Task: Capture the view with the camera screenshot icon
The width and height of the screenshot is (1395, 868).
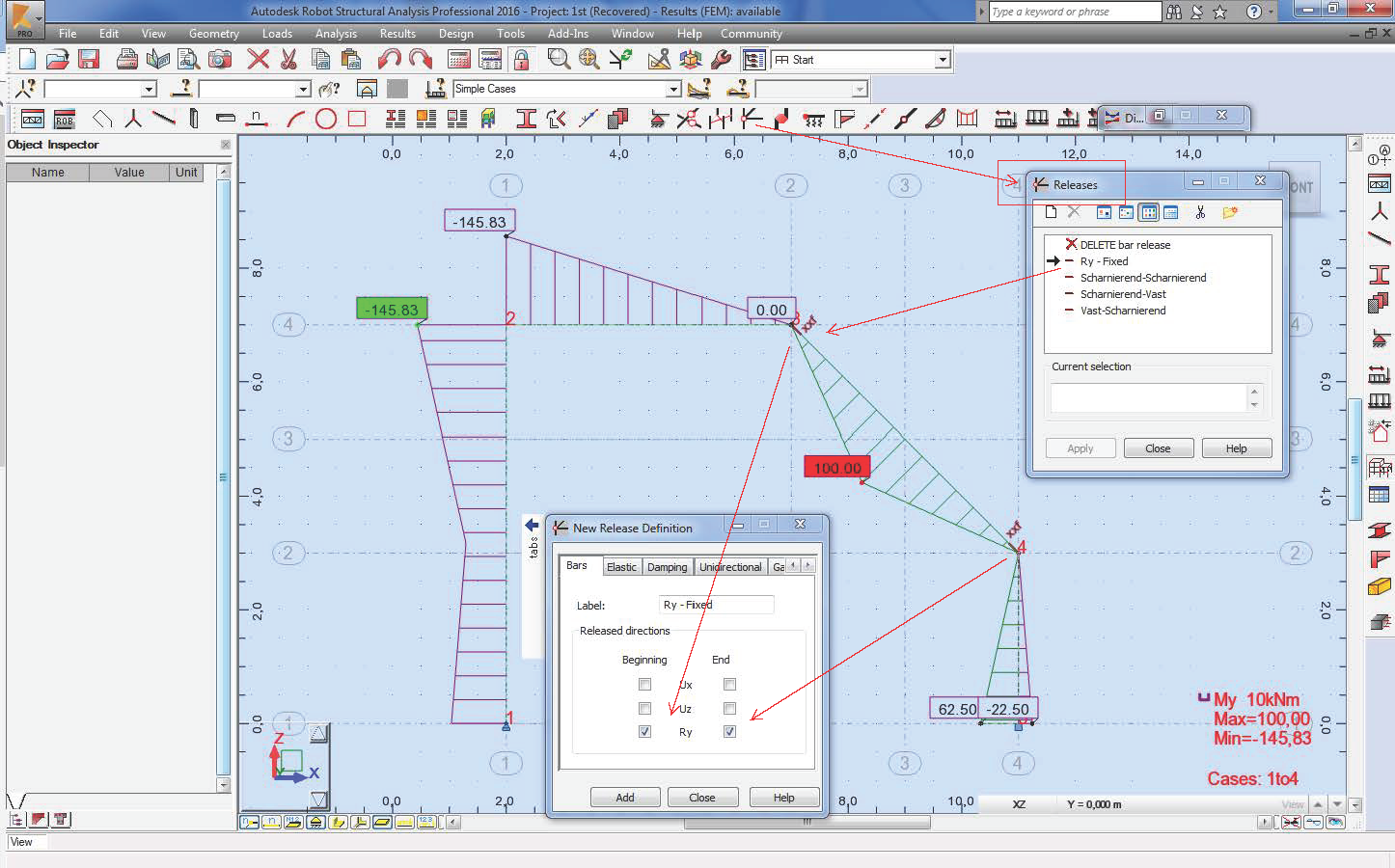Action: click(221, 60)
